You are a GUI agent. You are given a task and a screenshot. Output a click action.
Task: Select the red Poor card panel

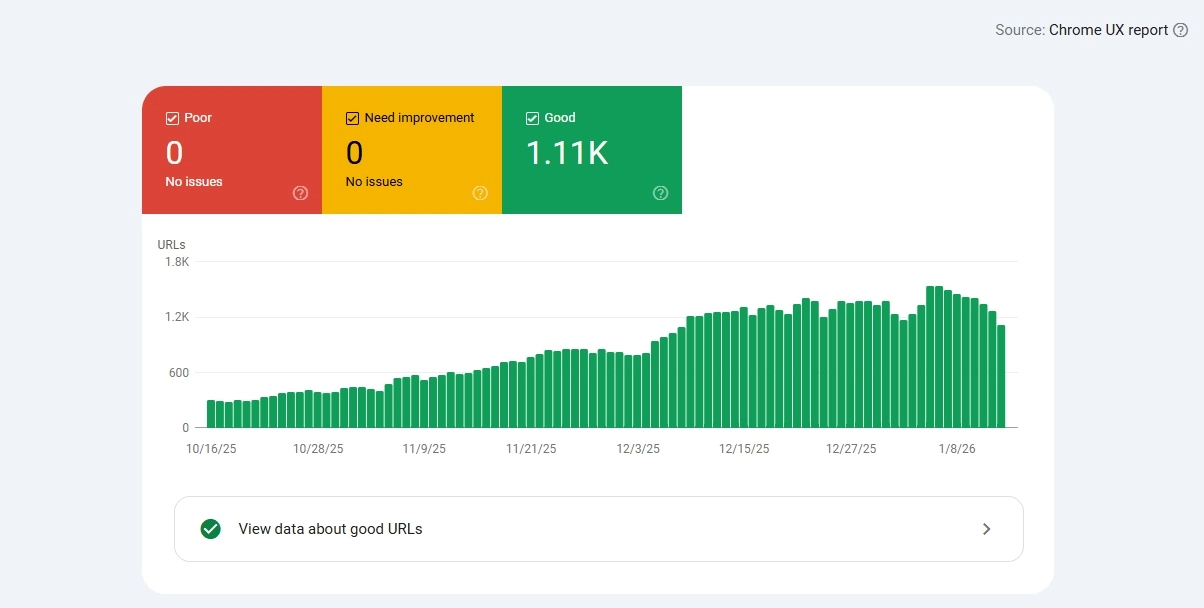tap(231, 150)
